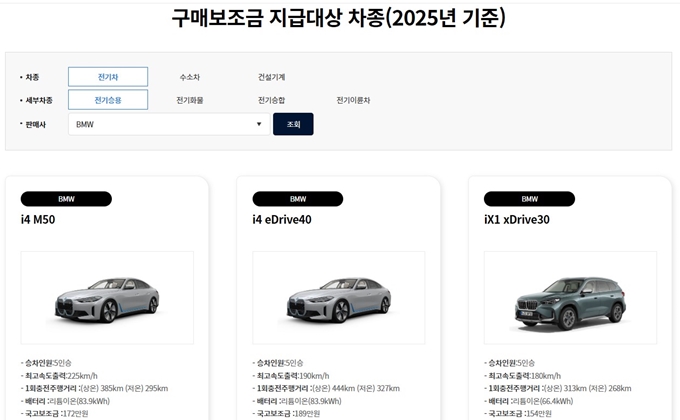Click the 구매보조금 지급대상 차종 page heading
680x420 pixels.
coord(339,18)
